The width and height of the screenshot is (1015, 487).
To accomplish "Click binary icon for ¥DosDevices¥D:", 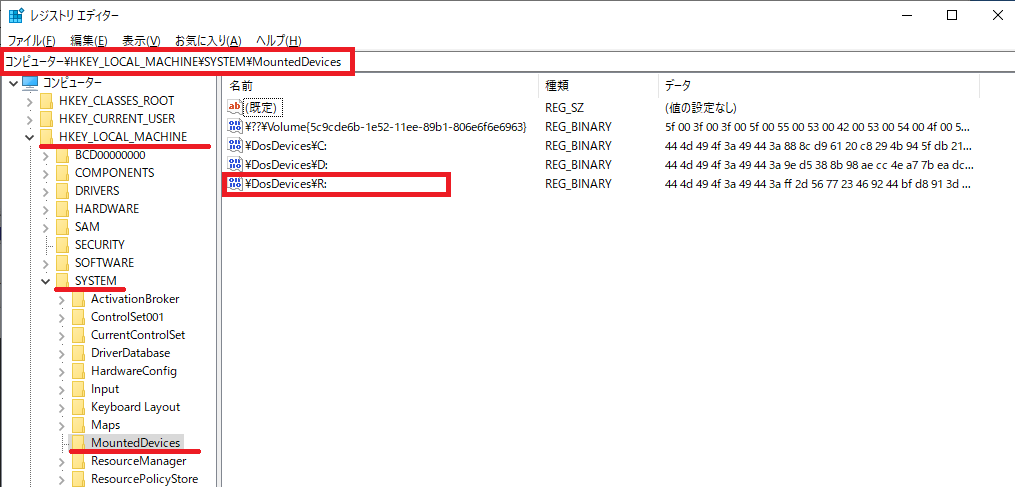I will click(234, 164).
